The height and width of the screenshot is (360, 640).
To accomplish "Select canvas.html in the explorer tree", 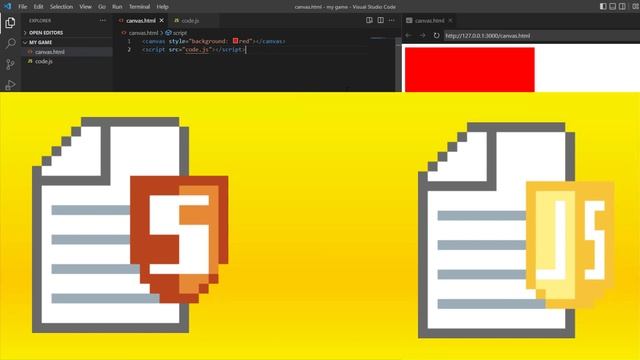I will (x=67, y=52).
